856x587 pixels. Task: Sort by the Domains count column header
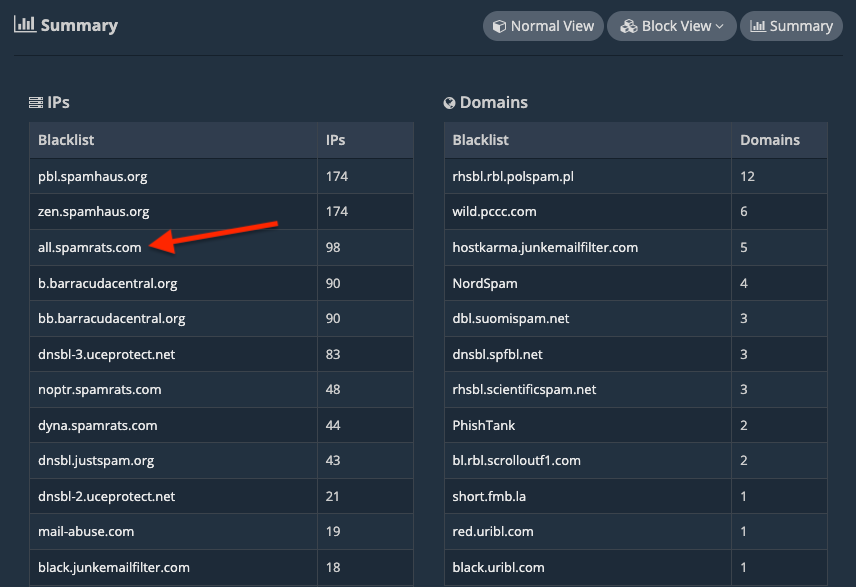pos(769,140)
